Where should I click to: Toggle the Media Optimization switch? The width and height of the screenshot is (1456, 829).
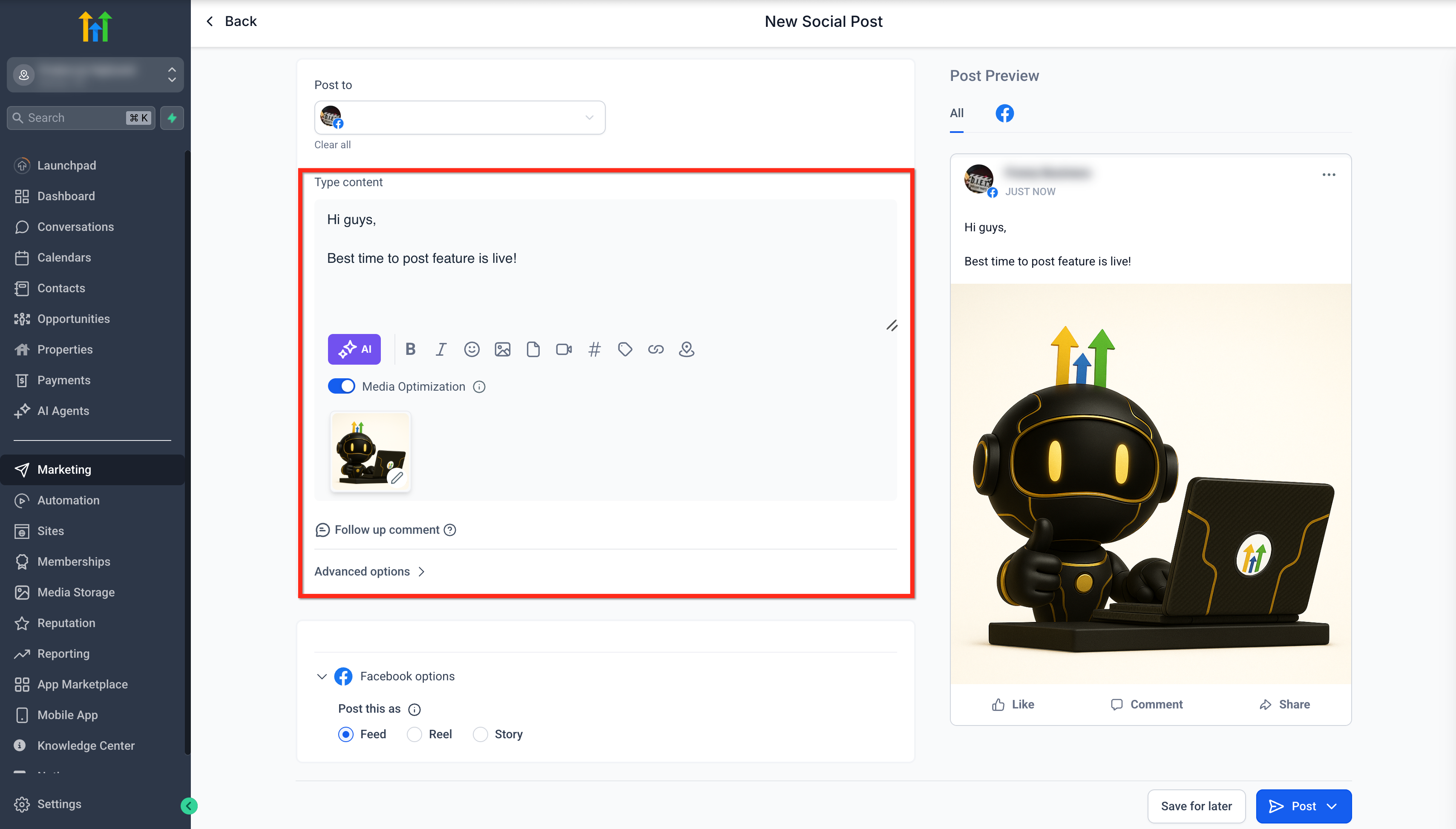342,386
